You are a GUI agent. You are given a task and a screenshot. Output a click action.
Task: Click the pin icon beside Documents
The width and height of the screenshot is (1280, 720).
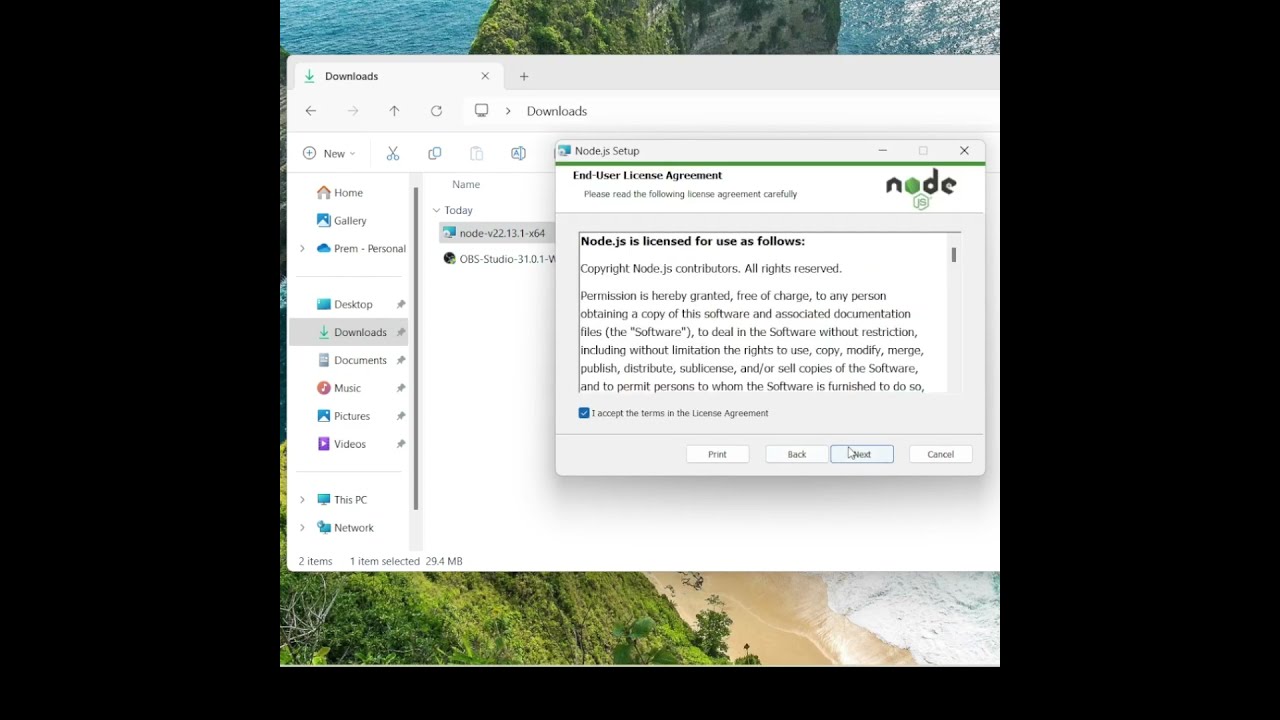click(x=401, y=360)
